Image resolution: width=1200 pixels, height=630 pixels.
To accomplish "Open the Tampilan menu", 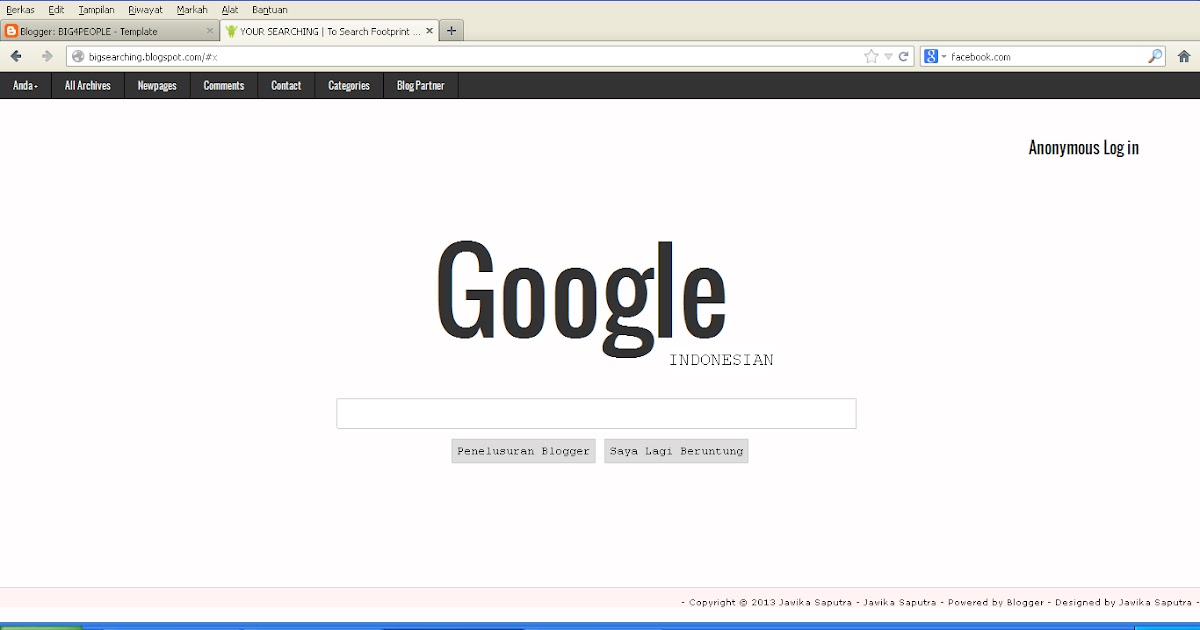I will [x=96, y=9].
